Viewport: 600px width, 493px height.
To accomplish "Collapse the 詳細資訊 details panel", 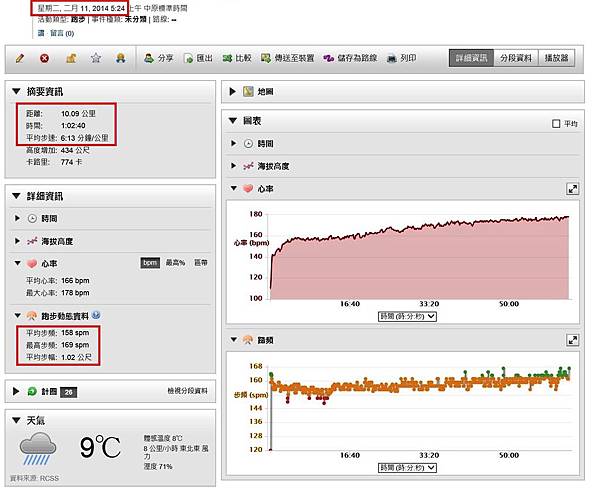I will pos(16,196).
